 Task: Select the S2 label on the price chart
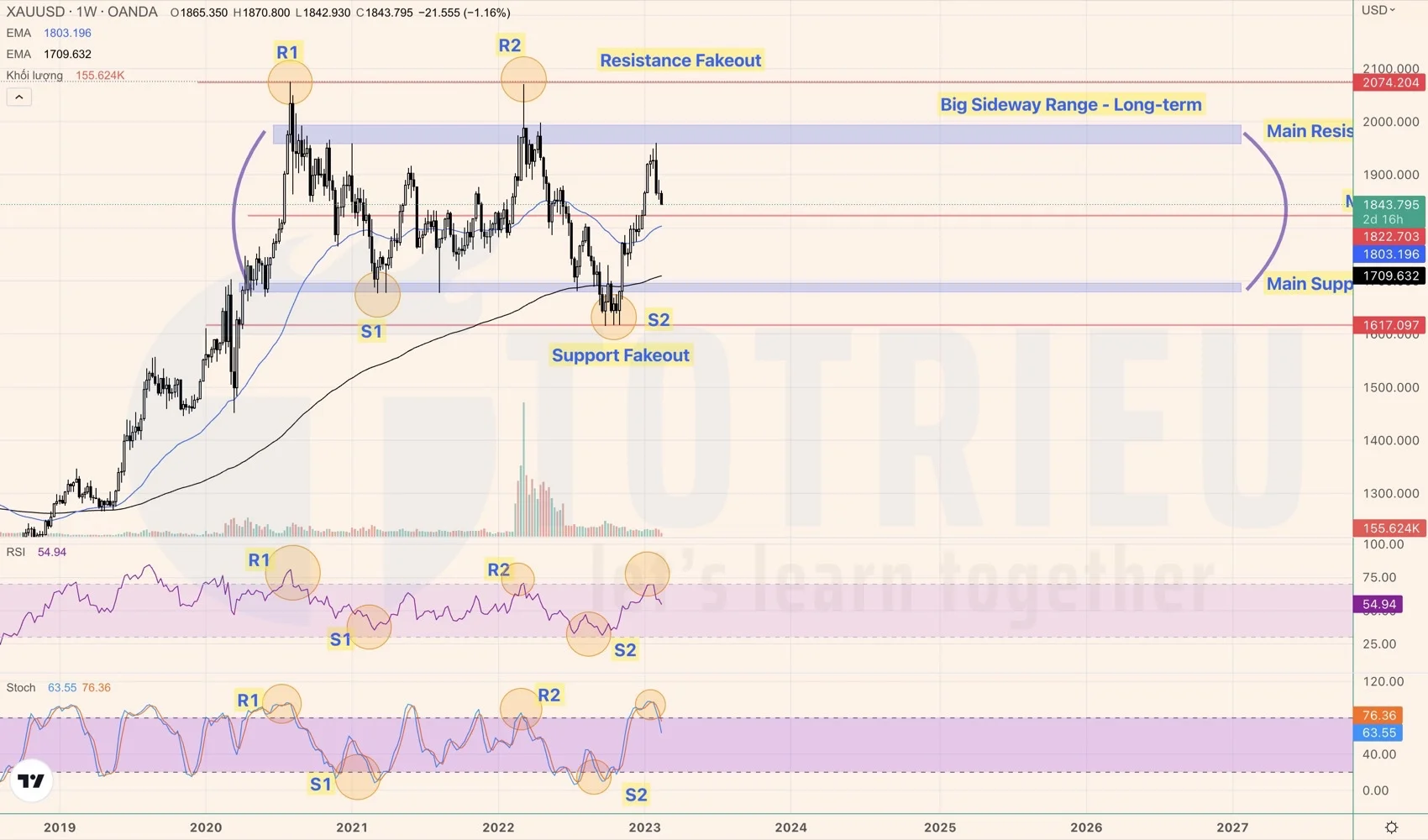(x=659, y=319)
